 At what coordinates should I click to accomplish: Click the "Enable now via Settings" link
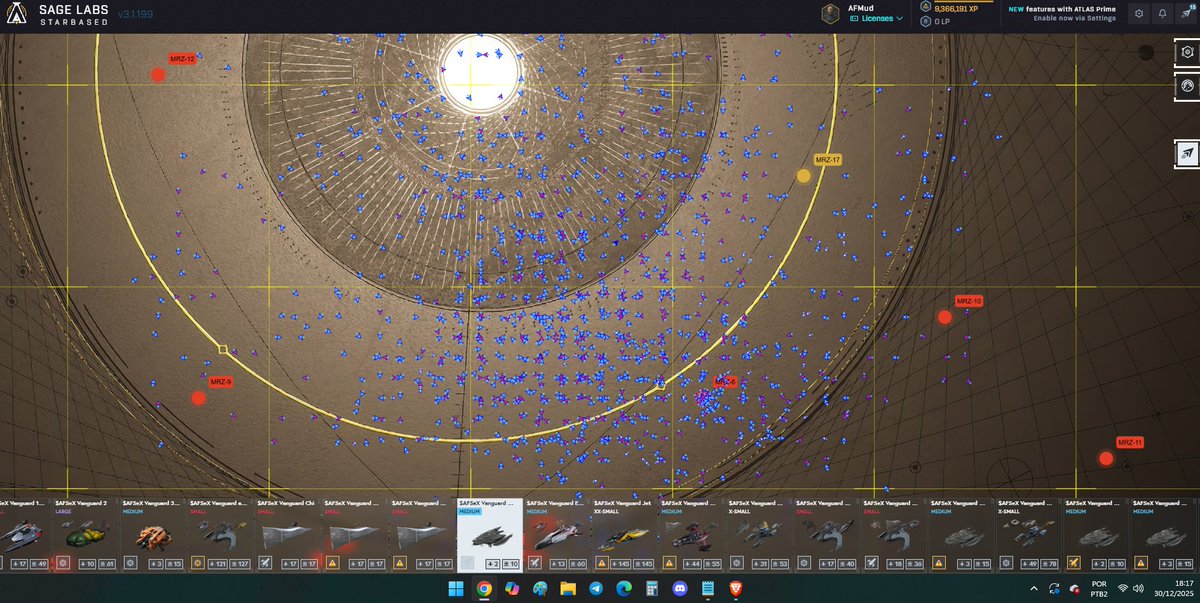[1075, 18]
